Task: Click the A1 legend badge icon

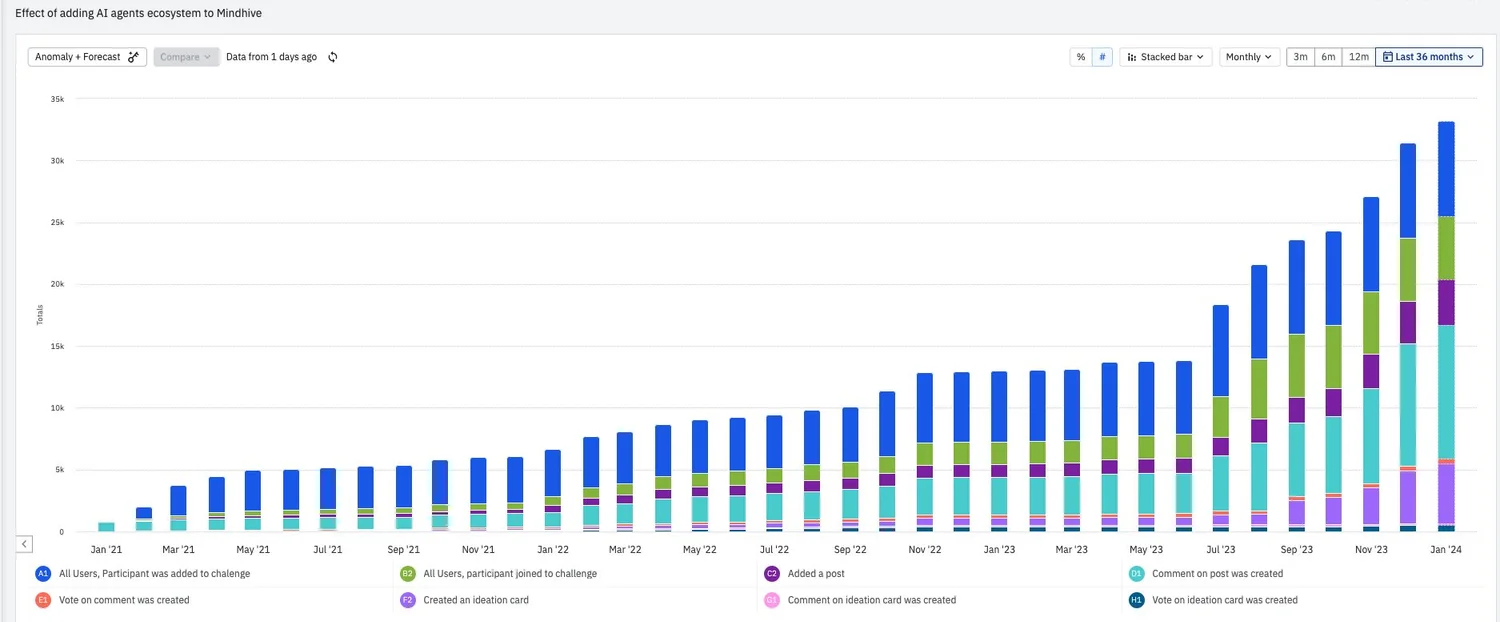Action: [42, 573]
